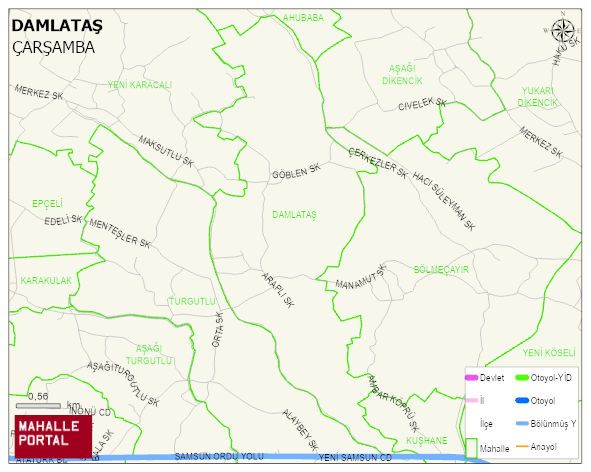Click the YENİ SAMSUN CD road label
This screenshot has height=472, width=591.
point(355,458)
